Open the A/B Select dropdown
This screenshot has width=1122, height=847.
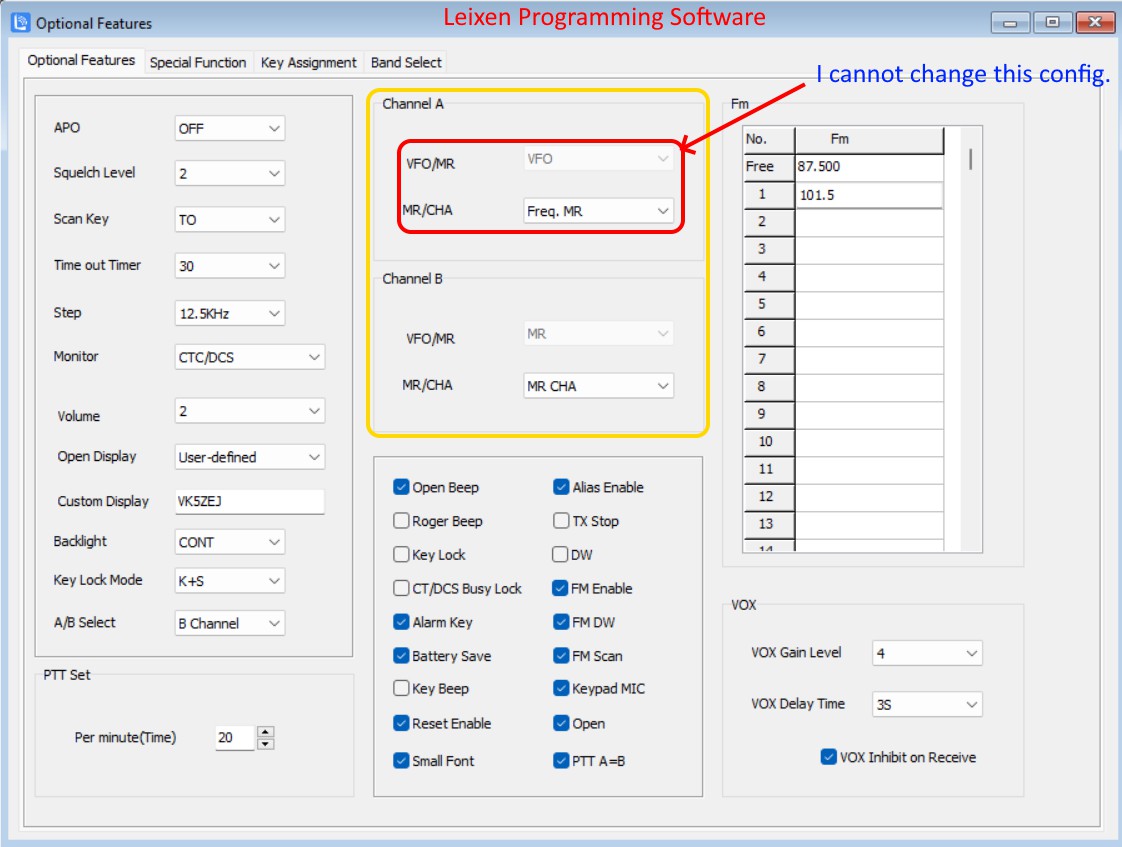click(x=230, y=623)
